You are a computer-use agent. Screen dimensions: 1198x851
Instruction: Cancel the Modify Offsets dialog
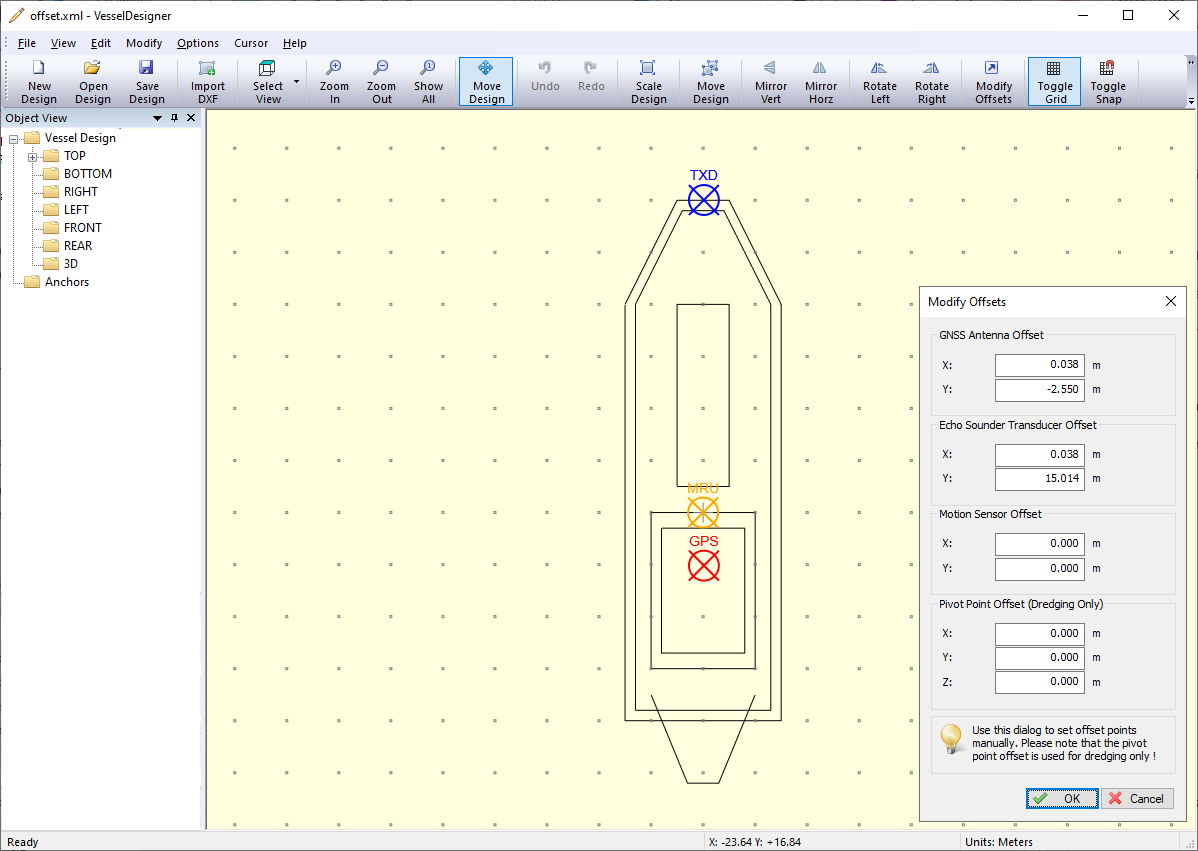point(1137,798)
